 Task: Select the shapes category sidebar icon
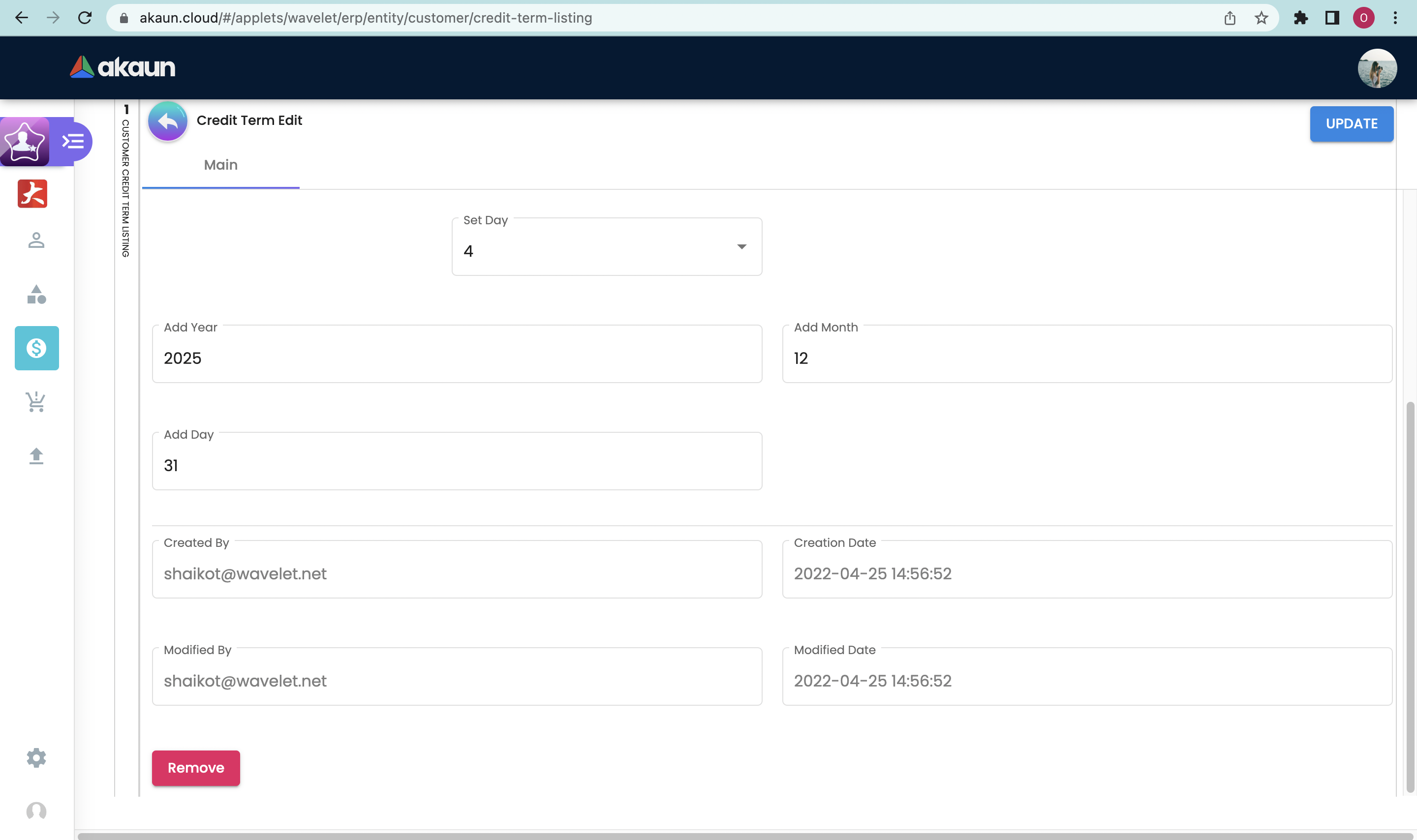[x=36, y=294]
